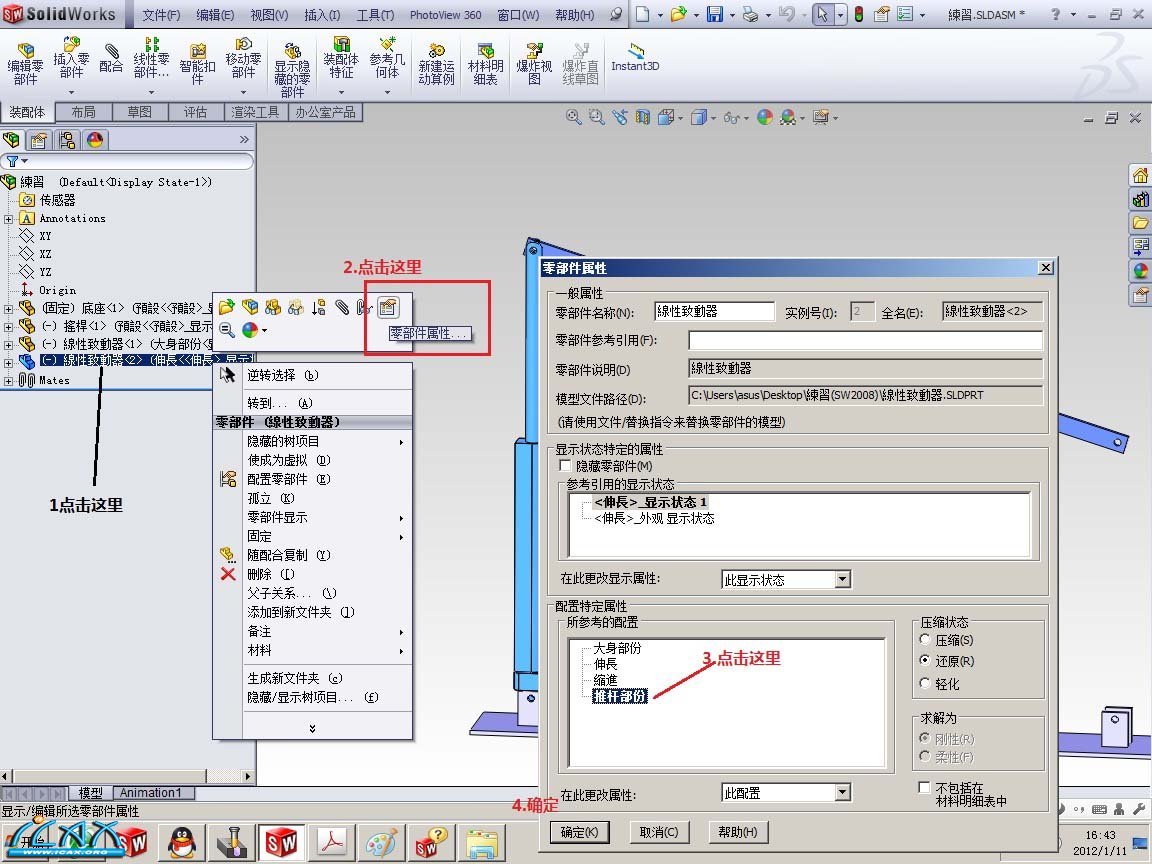Click the 材料明细表 (Bill of Materials) icon
This screenshot has width=1152, height=864.
click(485, 62)
